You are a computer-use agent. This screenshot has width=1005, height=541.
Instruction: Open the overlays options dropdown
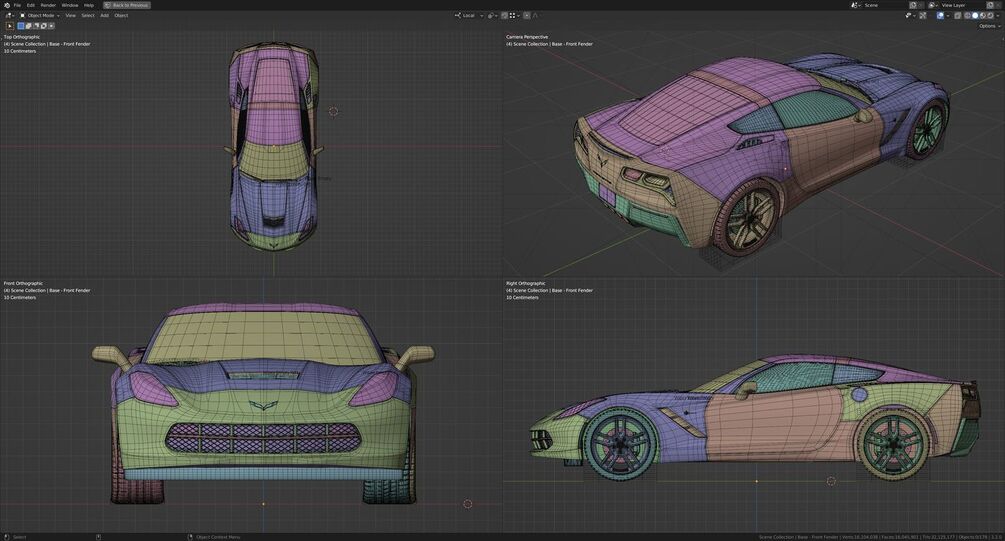tap(948, 15)
